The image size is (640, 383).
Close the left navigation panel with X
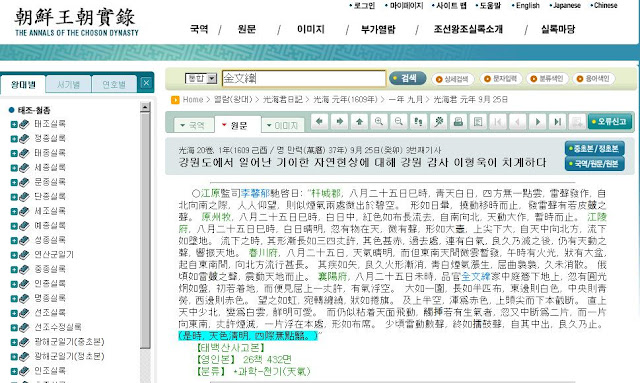(146, 83)
